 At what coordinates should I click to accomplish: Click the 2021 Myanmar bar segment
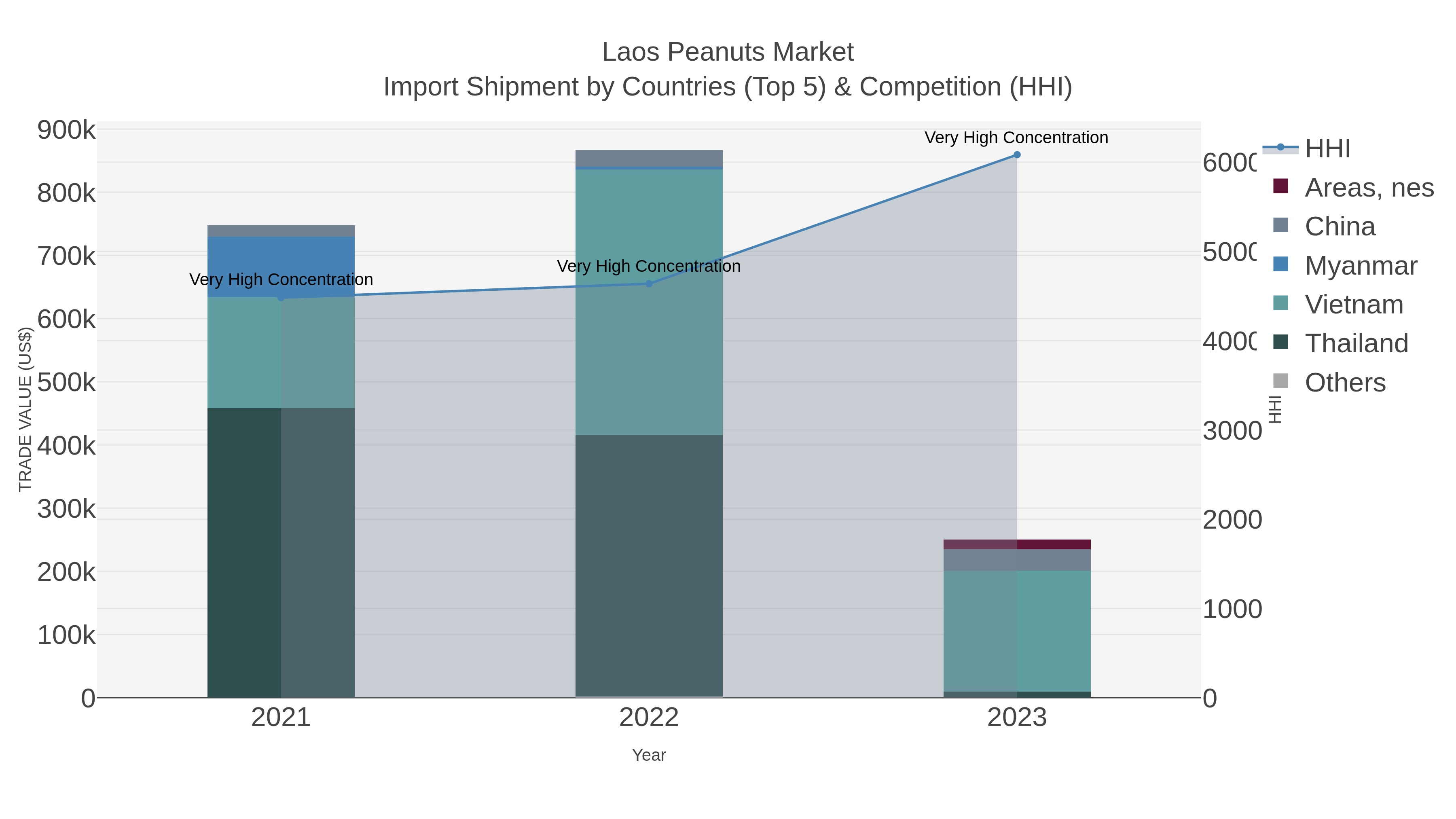pos(281,267)
